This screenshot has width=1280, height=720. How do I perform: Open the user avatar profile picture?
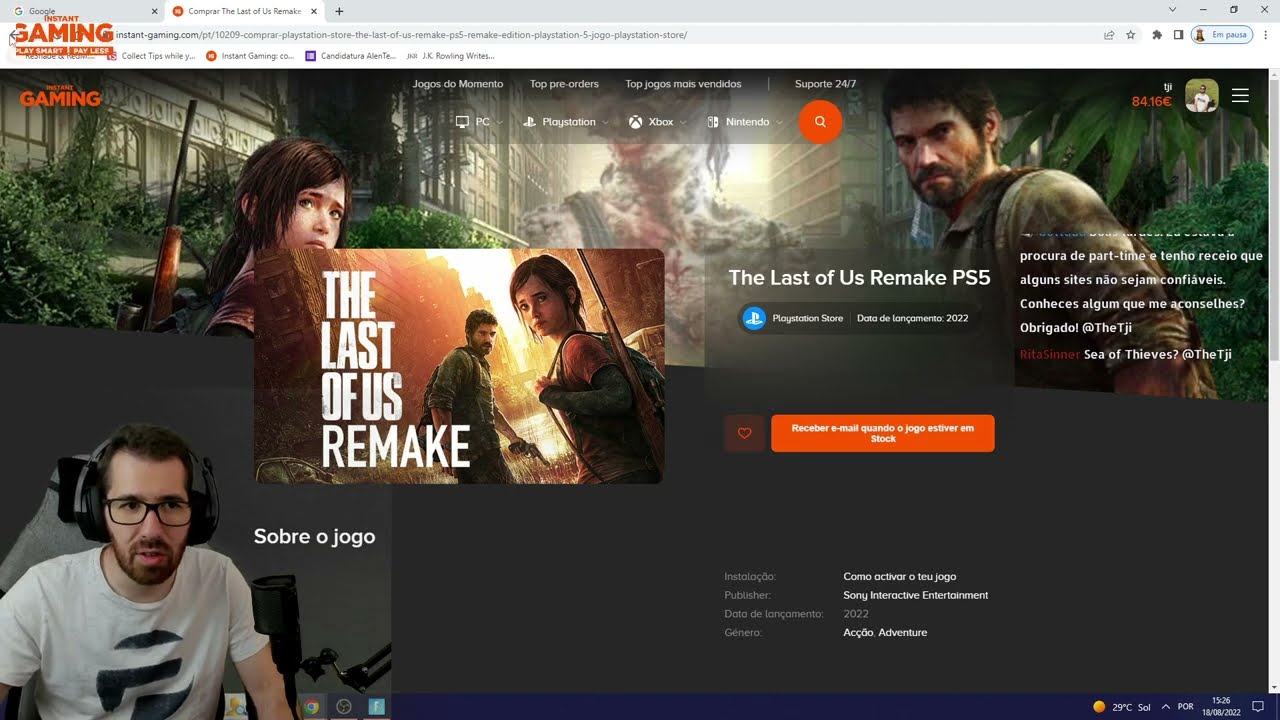click(x=1201, y=96)
